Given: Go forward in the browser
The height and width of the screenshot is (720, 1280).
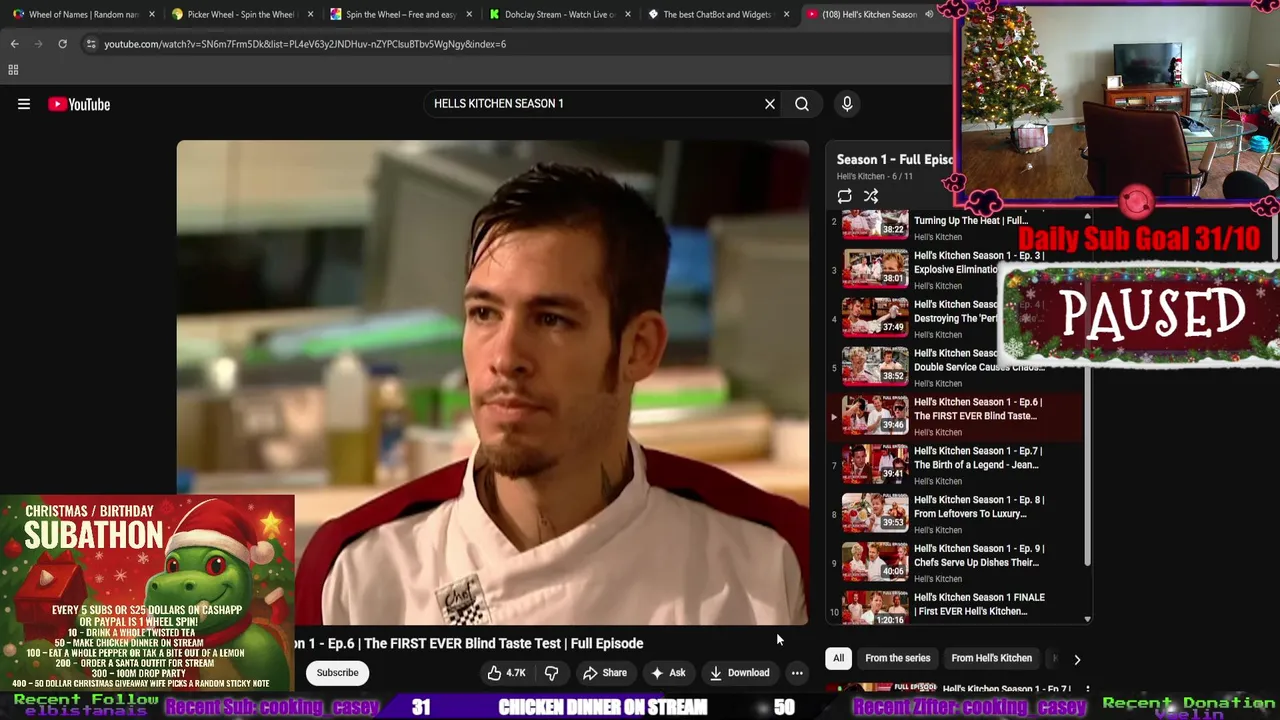Looking at the screenshot, I should tap(38, 44).
